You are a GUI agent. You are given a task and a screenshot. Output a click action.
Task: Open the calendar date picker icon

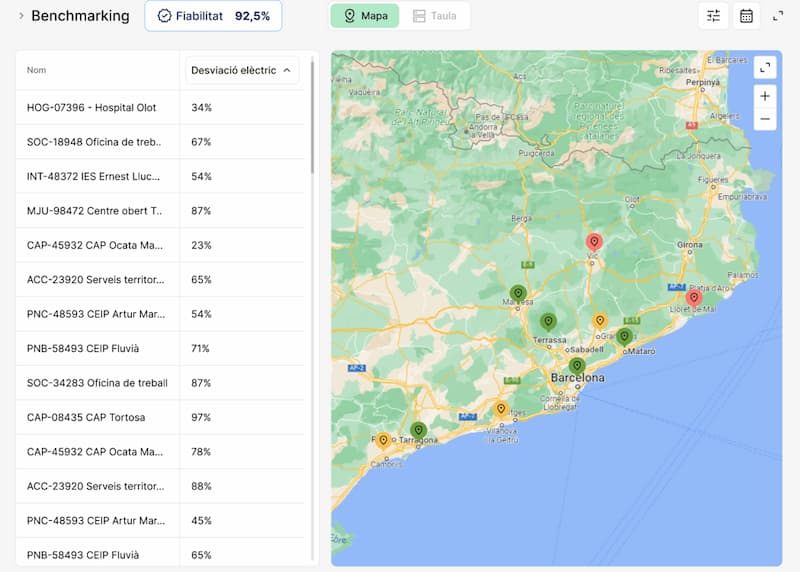pos(746,16)
